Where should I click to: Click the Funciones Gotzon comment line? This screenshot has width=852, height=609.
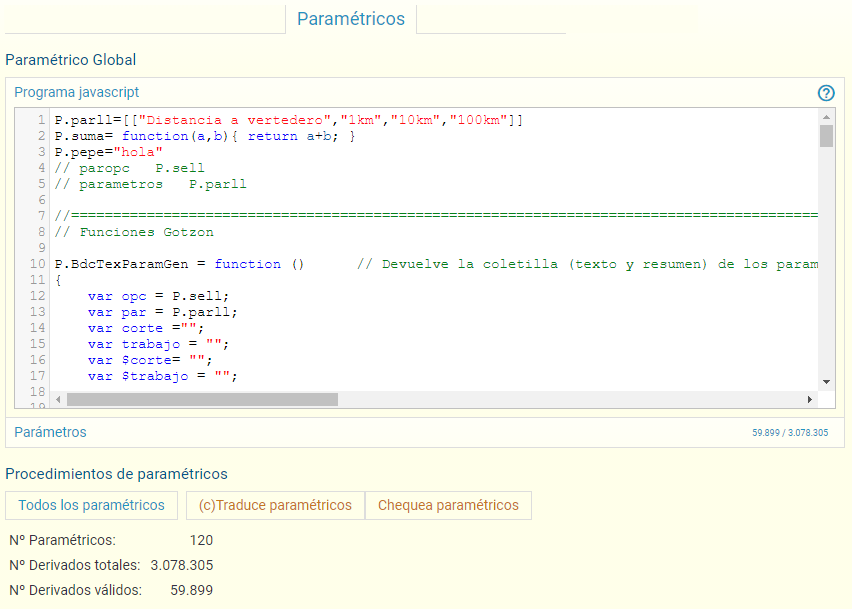tap(133, 232)
